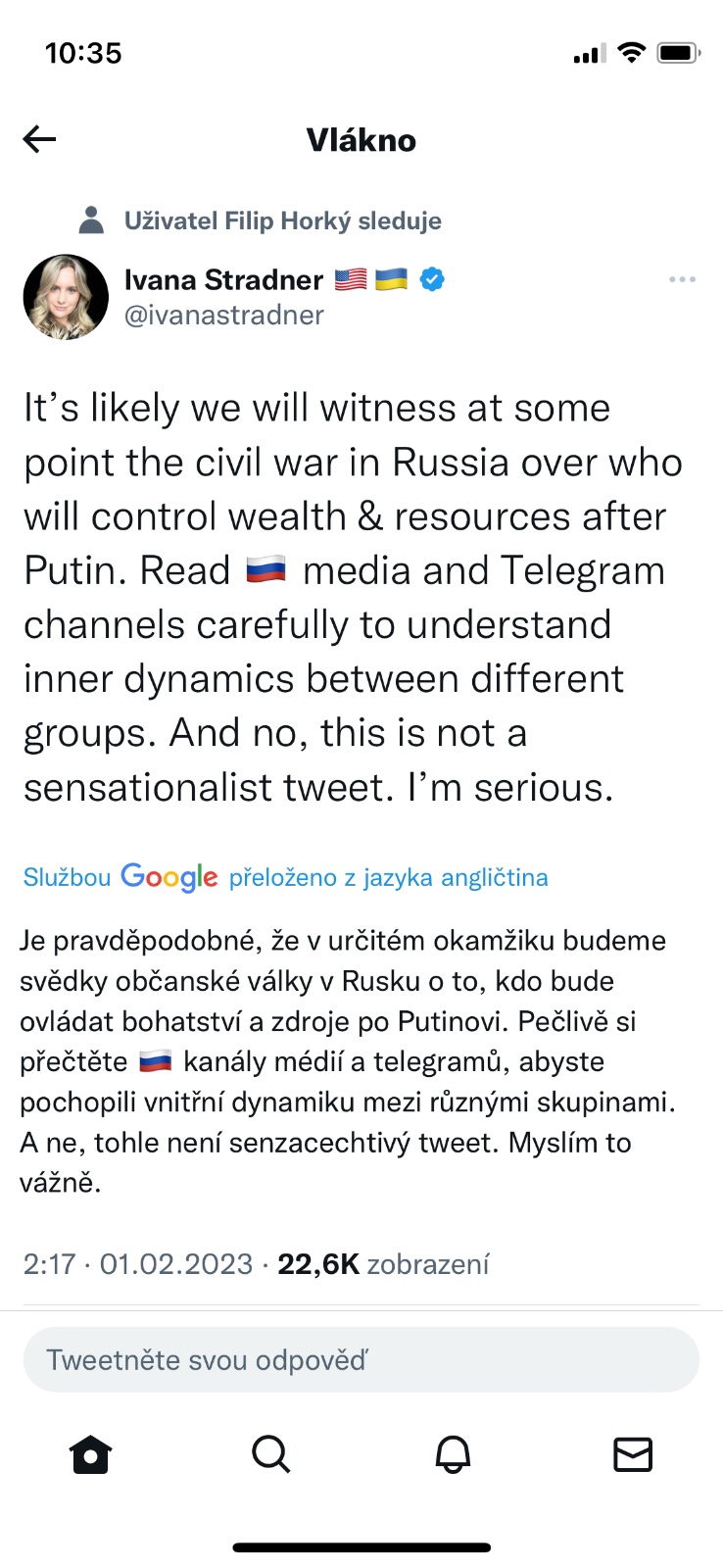723x1568 pixels.
Task: Tap the person icon beside follower notice
Action: tap(91, 220)
